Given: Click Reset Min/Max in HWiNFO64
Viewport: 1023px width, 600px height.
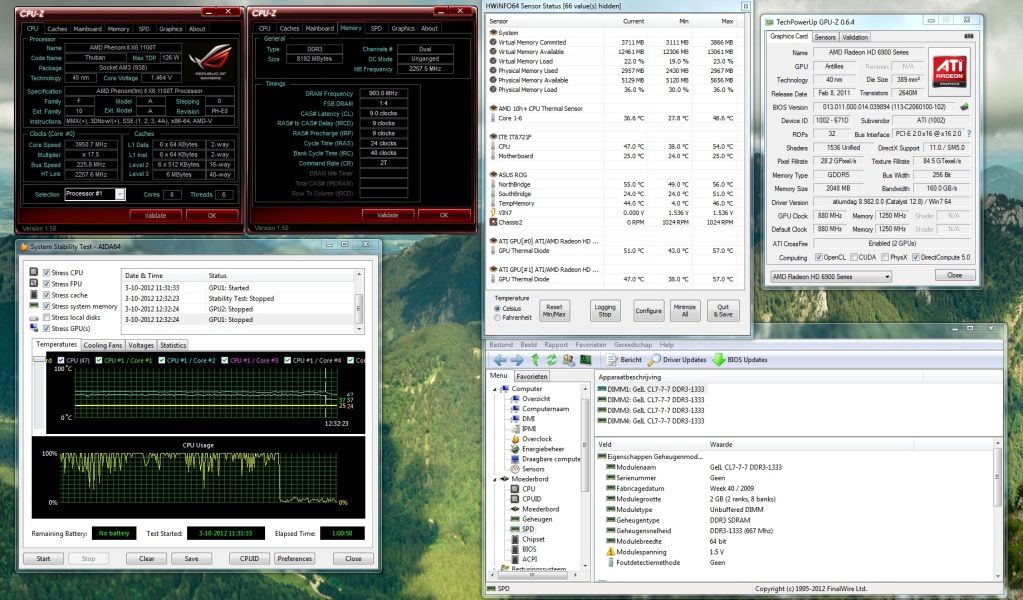Looking at the screenshot, I should (x=555, y=310).
